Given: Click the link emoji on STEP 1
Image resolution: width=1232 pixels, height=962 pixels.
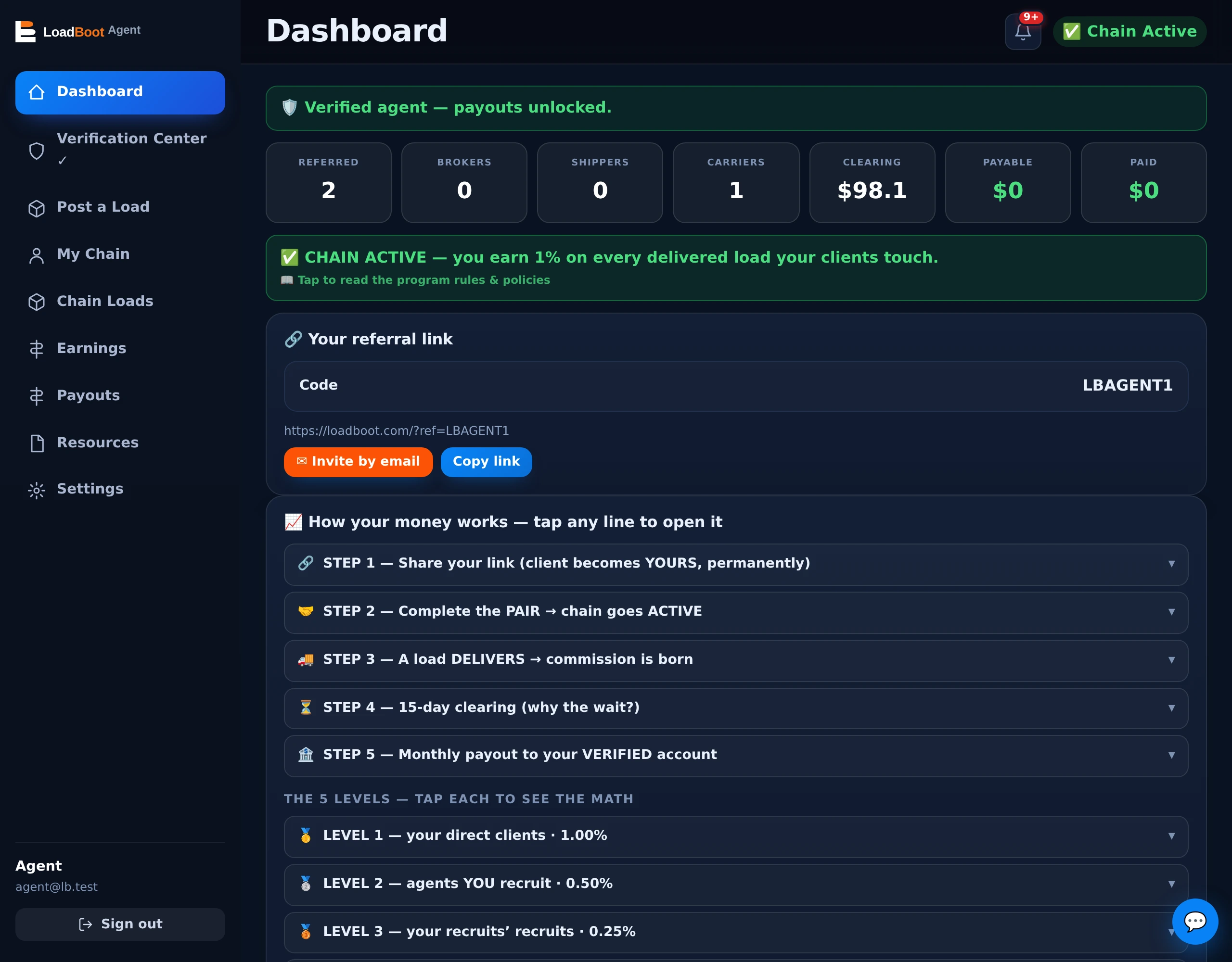Looking at the screenshot, I should (306, 563).
